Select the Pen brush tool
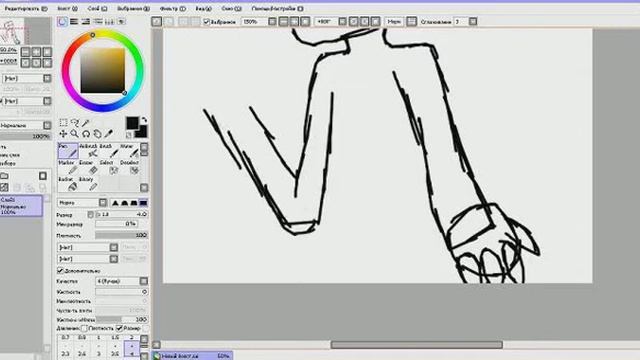The width and height of the screenshot is (640, 360). [68, 151]
